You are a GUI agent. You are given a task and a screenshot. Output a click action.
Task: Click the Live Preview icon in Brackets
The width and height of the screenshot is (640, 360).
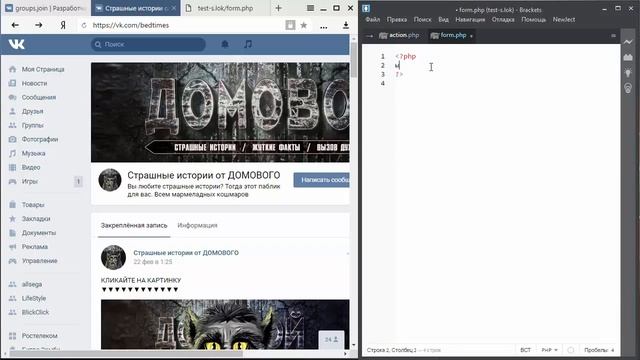(x=628, y=42)
